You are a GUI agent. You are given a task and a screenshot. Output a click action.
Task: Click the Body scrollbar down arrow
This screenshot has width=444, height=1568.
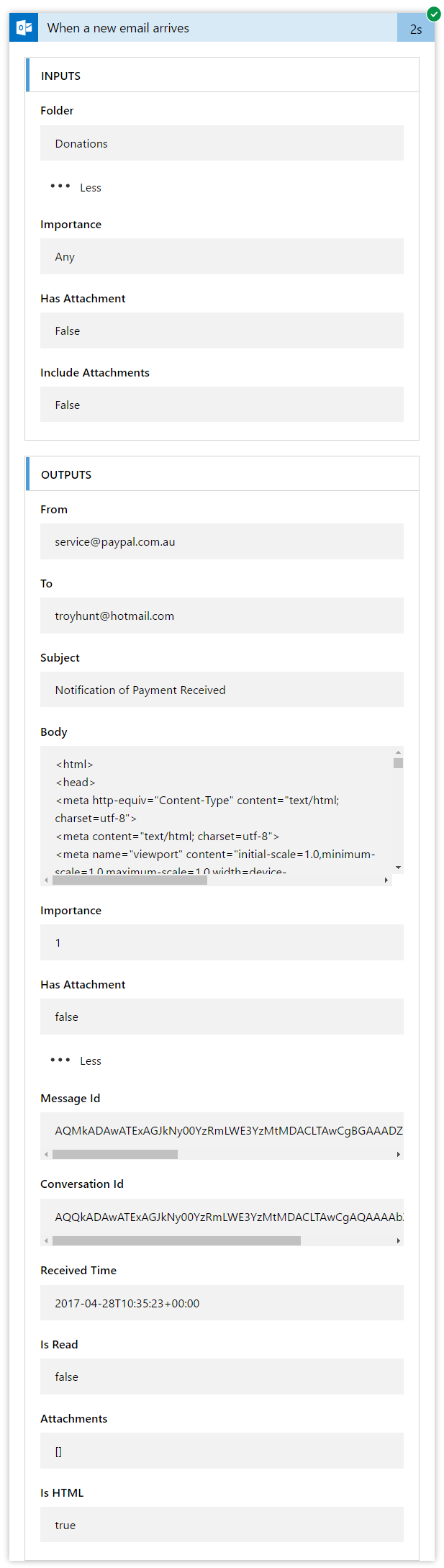(398, 868)
